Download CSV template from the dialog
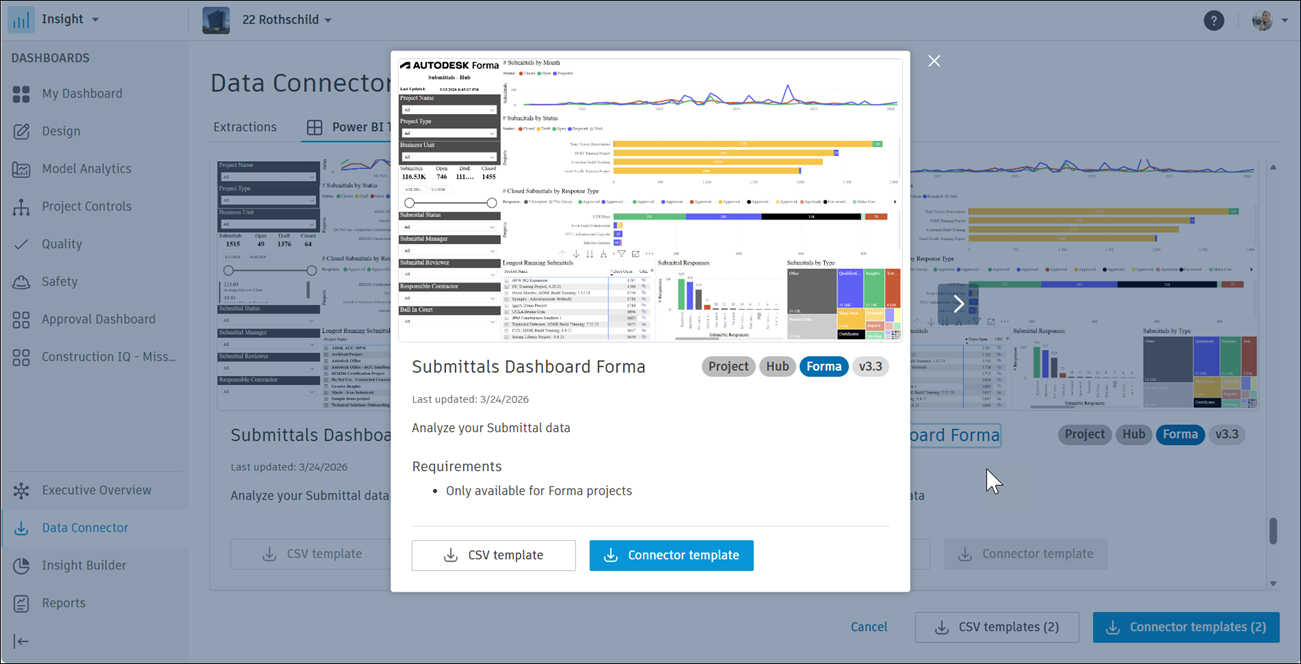Image resolution: width=1301 pixels, height=664 pixels. tap(494, 556)
